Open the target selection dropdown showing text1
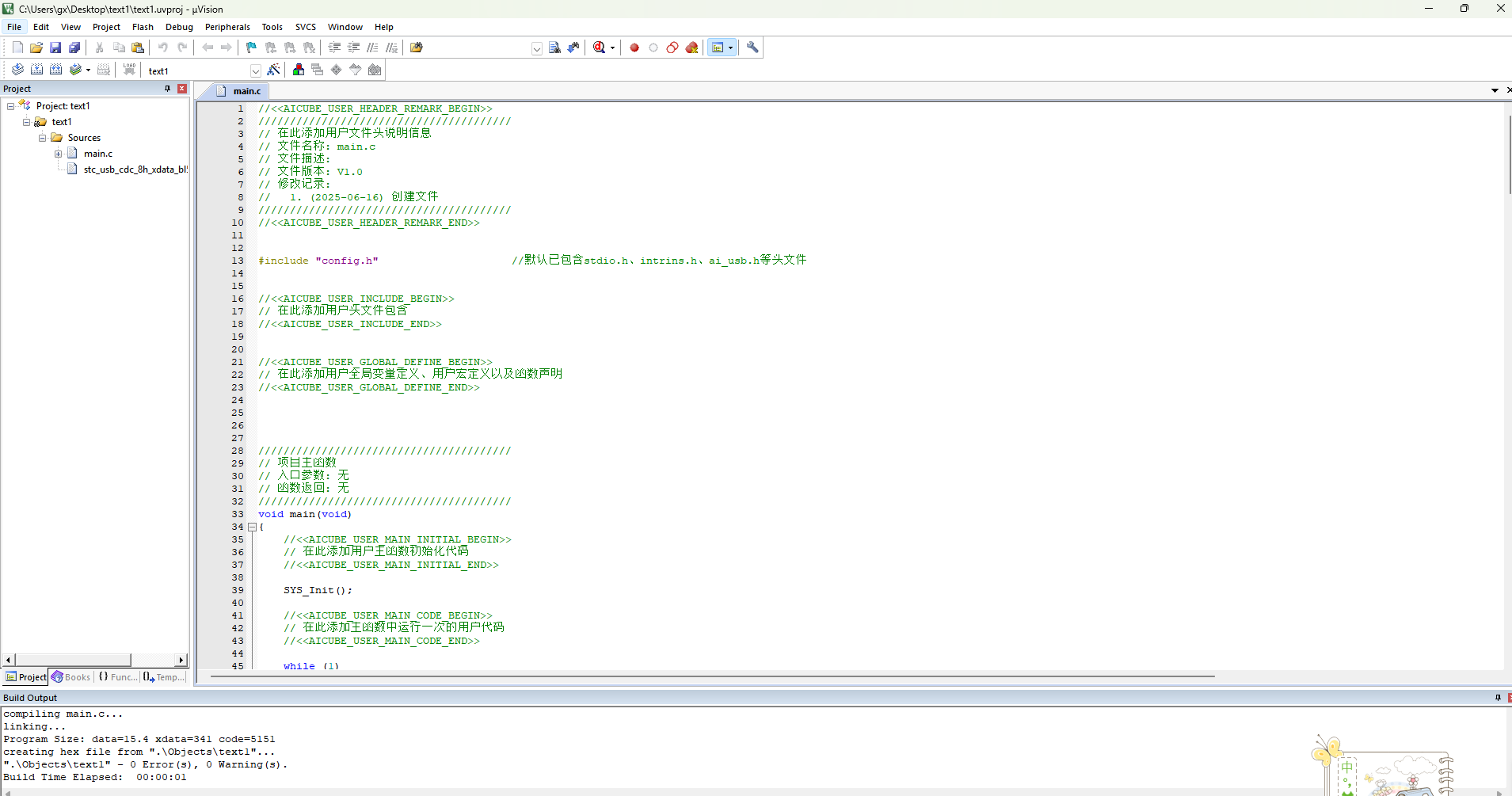The image size is (1512, 796). (x=255, y=70)
